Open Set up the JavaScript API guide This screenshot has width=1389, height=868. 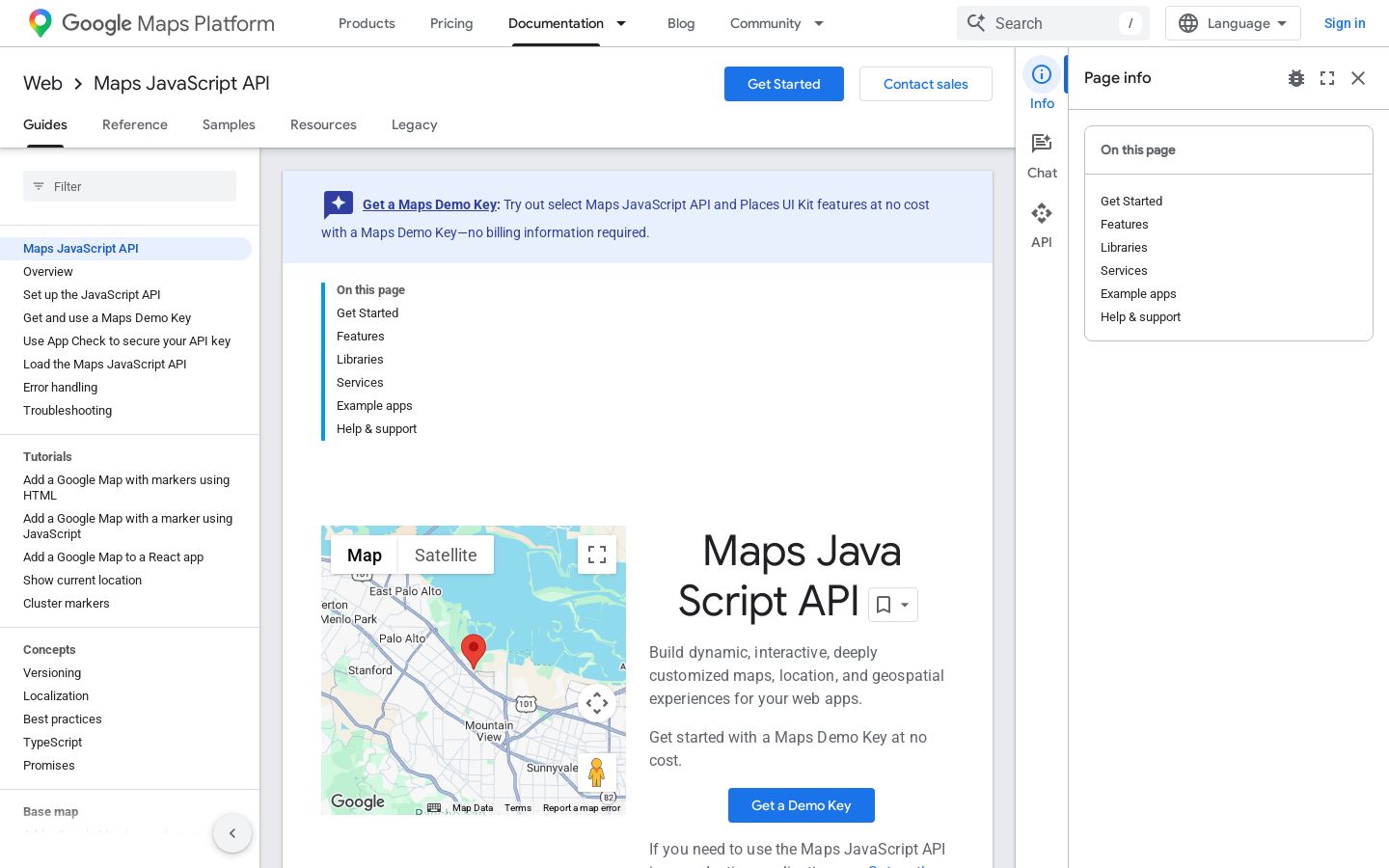coord(92,295)
